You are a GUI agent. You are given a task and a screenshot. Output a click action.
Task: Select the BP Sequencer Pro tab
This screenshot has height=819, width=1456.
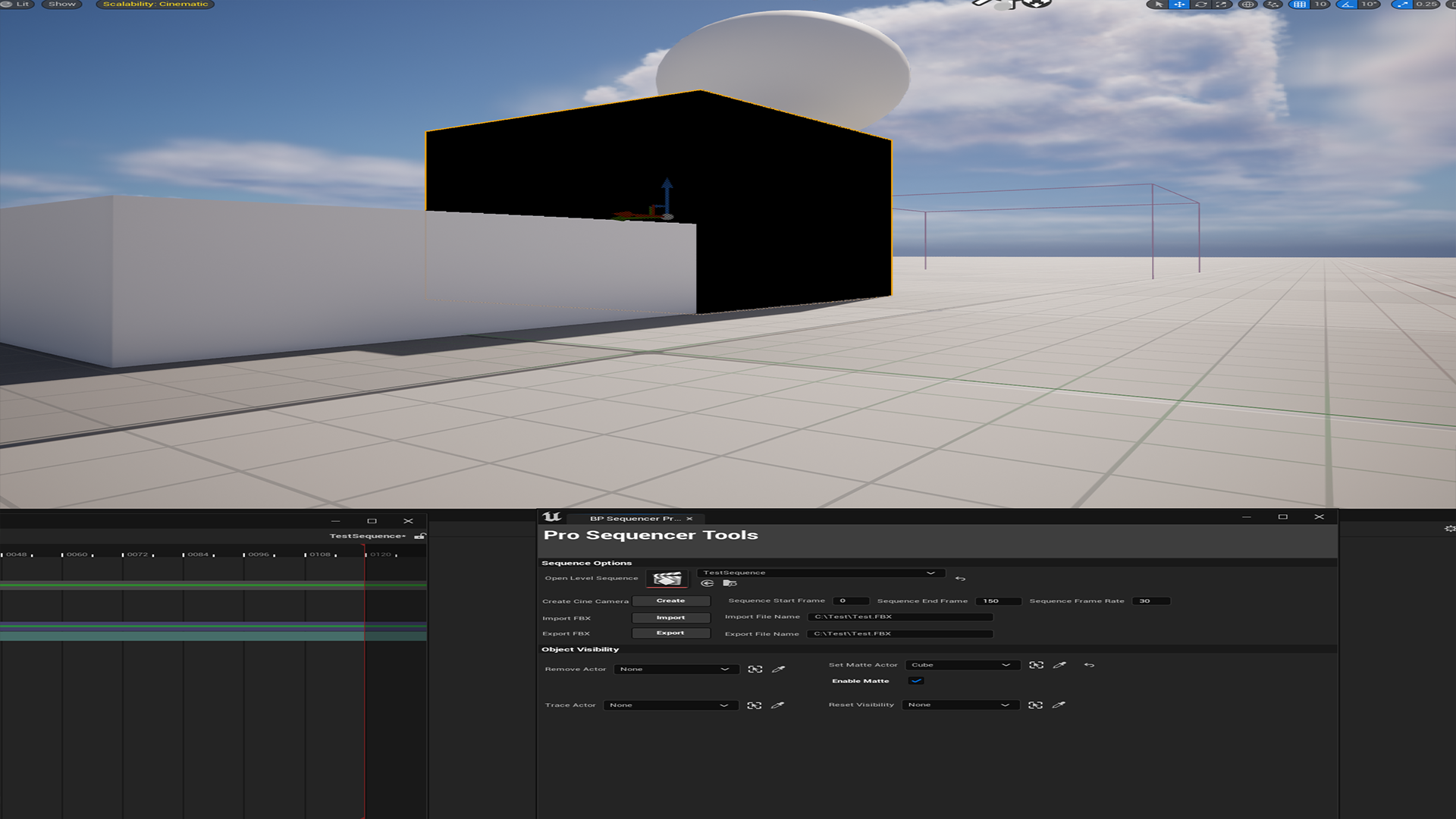click(x=635, y=519)
